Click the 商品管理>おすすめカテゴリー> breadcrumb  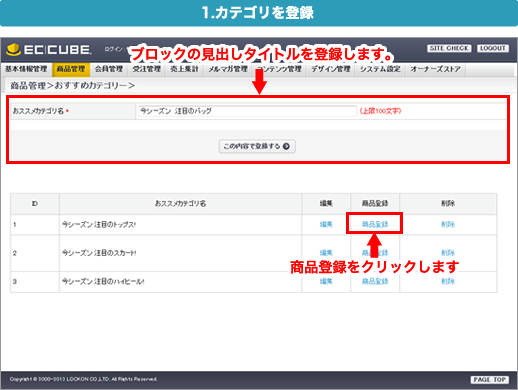tap(72, 86)
